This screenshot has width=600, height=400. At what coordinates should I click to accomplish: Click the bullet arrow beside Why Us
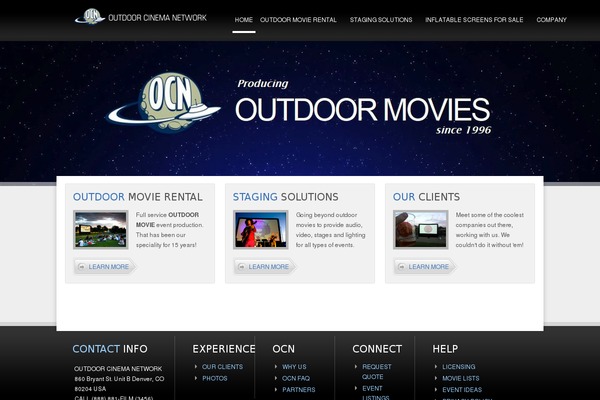(x=276, y=367)
